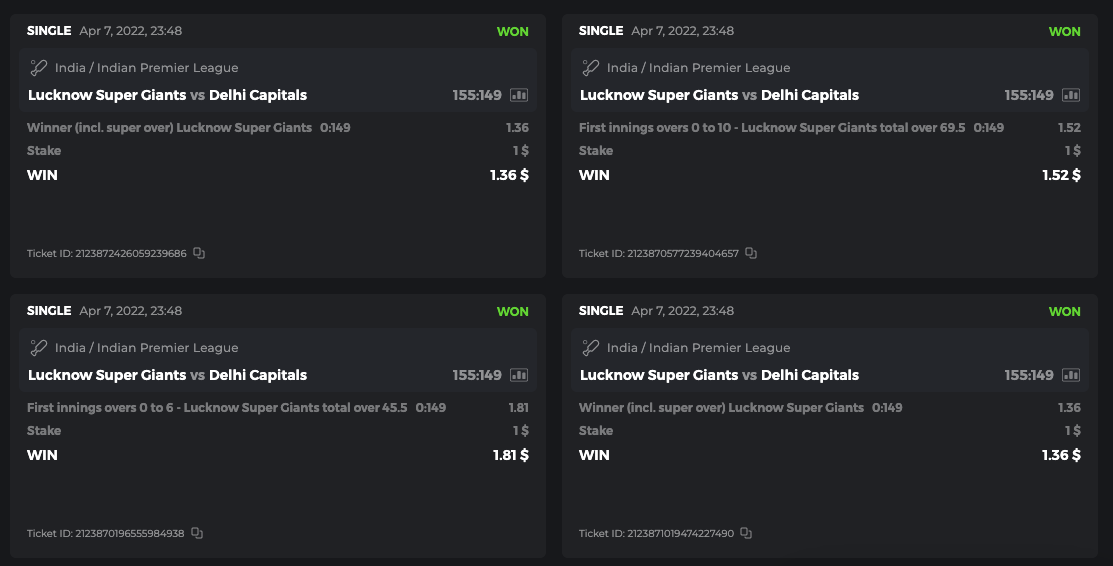The image size is (1113, 566).
Task: Click the 155:149 score on the 1.81 odds ticket
Action: coord(477,375)
